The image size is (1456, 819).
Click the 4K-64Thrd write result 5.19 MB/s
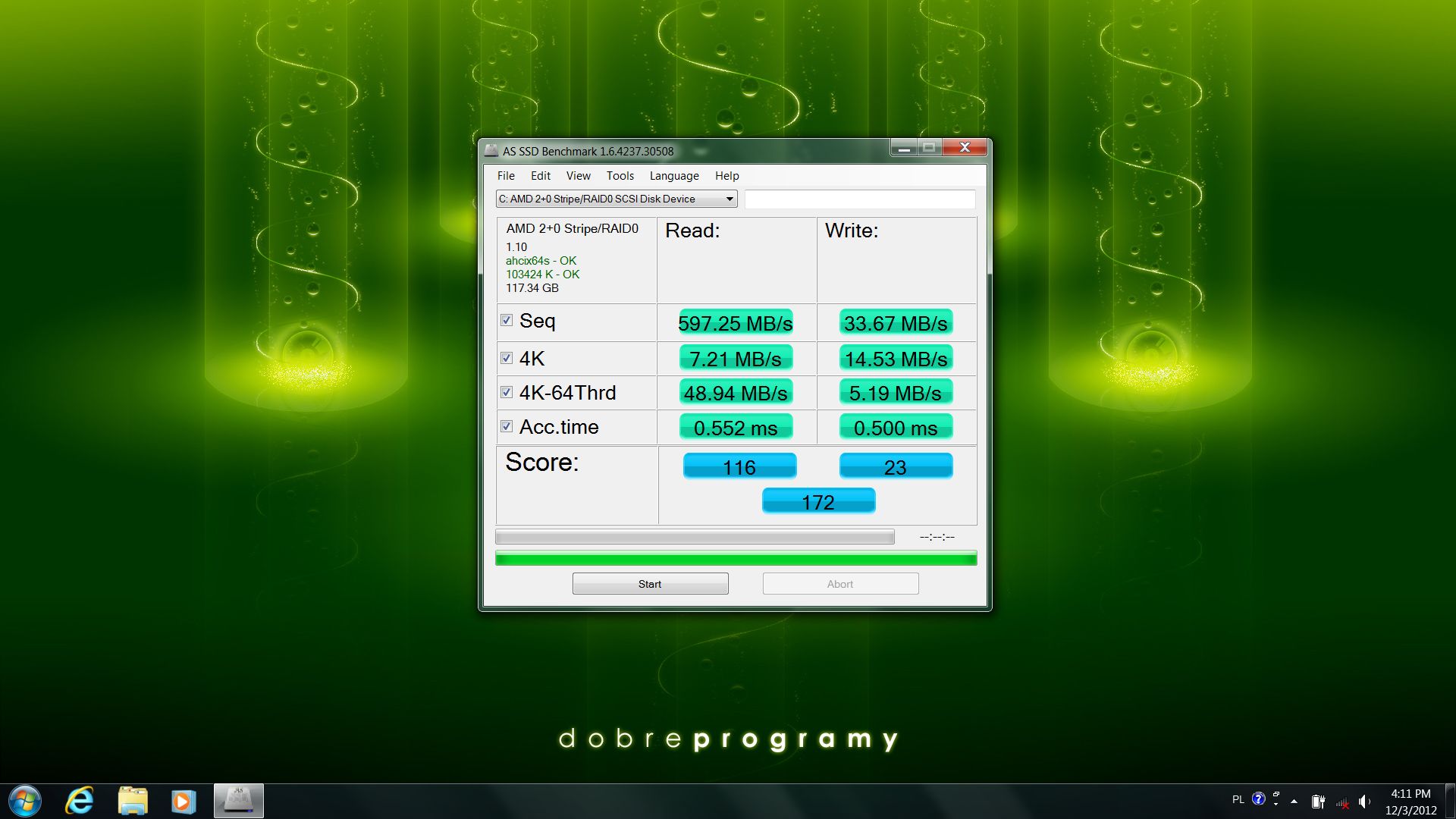click(896, 393)
